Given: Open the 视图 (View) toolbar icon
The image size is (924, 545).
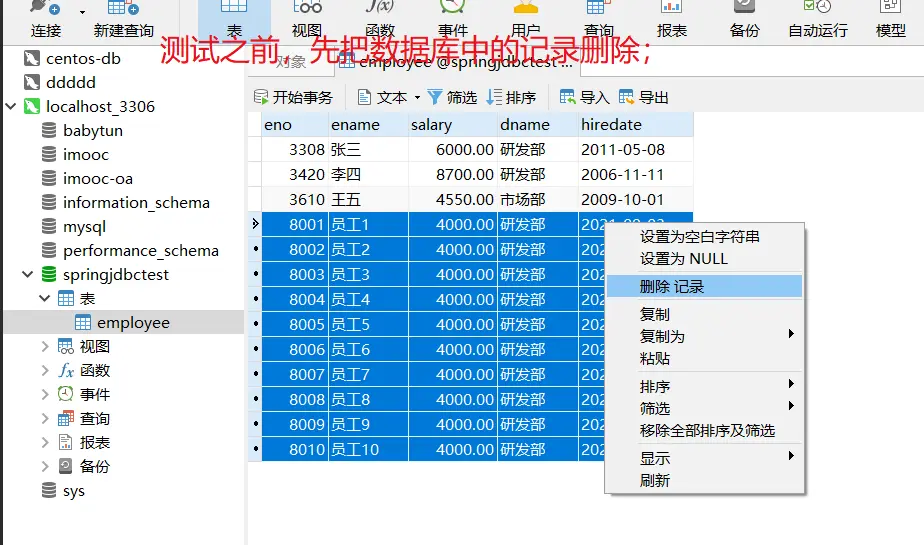Looking at the screenshot, I should [307, 20].
